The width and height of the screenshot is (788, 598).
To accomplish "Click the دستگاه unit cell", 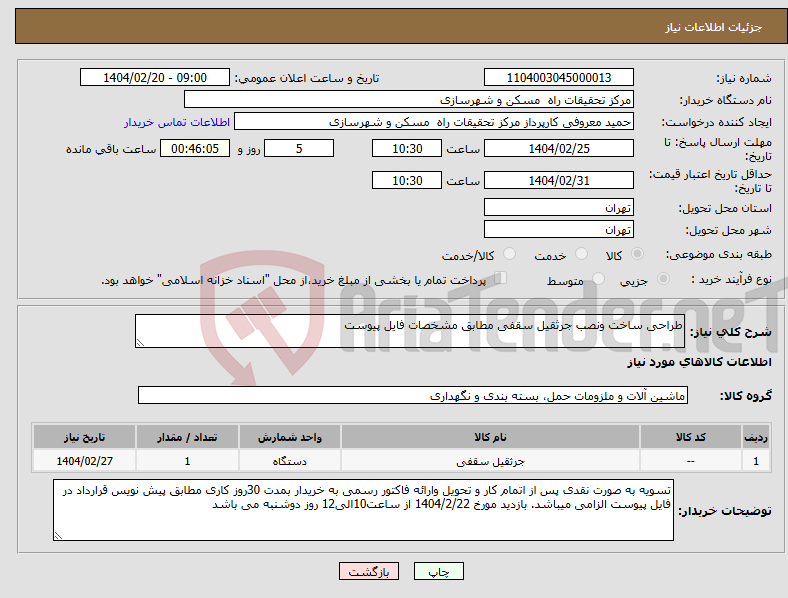I will [290, 461].
